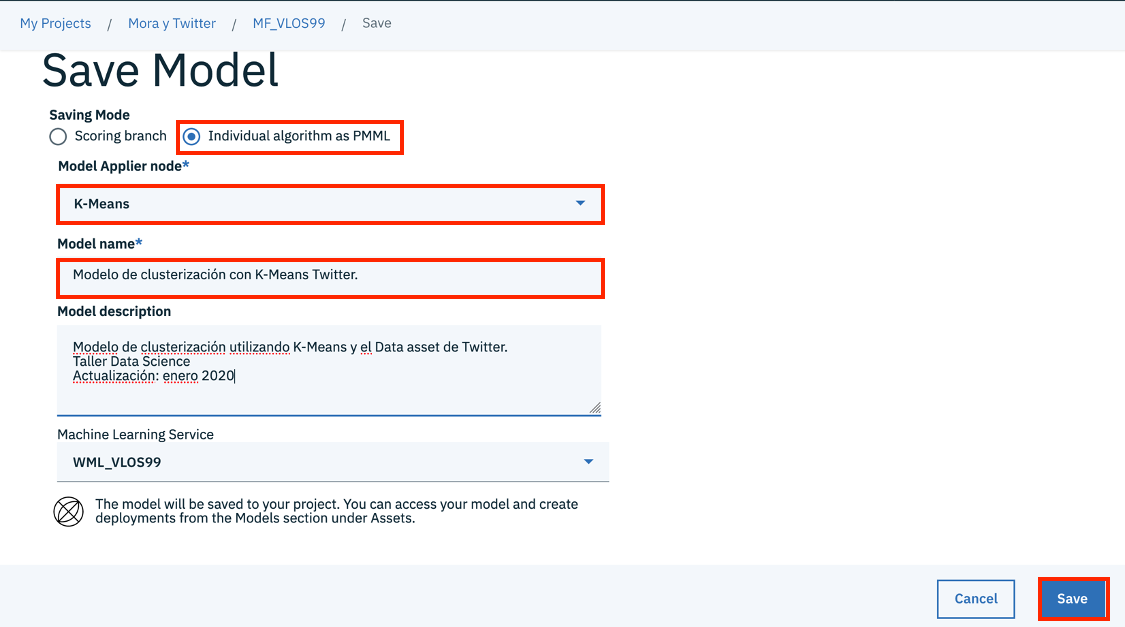
Task: Click 'The model will be saved' note
Action: pos(336,512)
